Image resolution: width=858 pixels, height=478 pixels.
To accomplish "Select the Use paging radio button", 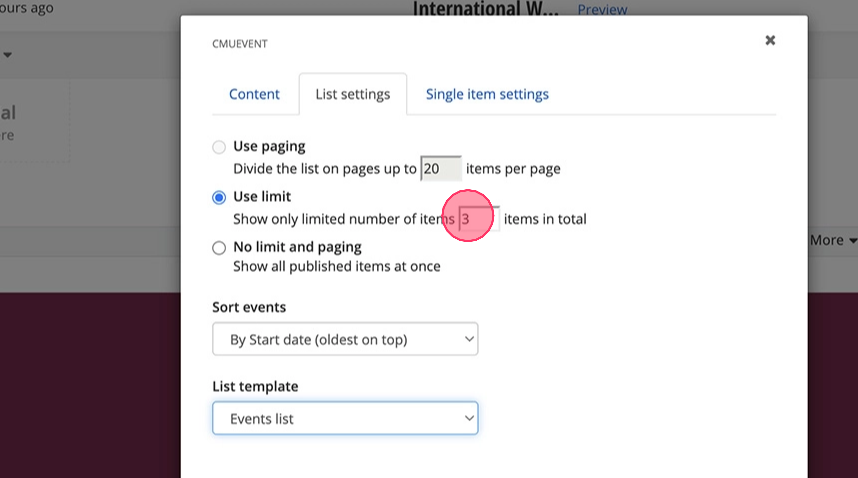I will click(219, 147).
